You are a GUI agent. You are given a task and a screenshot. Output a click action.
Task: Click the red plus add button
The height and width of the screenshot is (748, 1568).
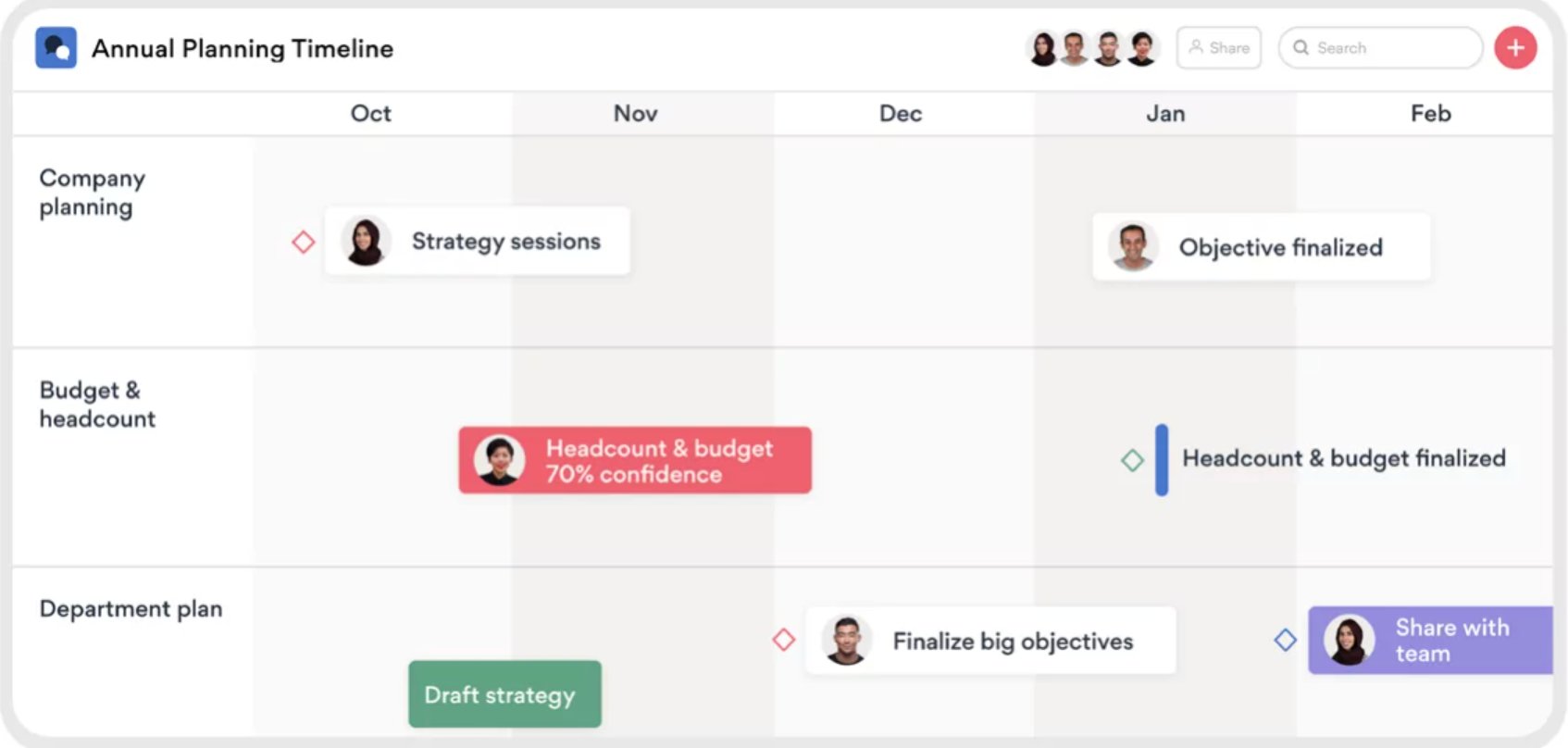[x=1515, y=48]
